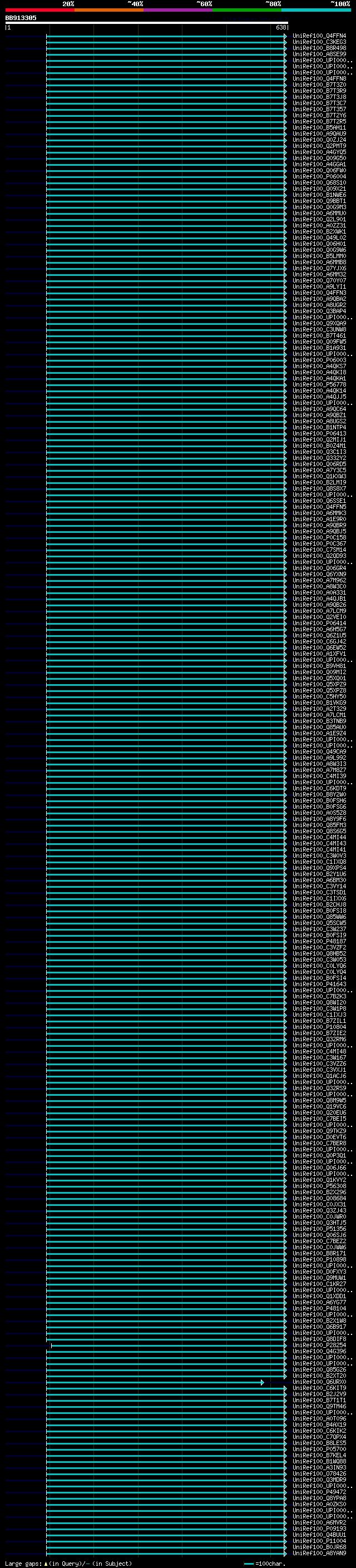Select UniRef100_Q4G396 label
Image resolution: width=356 pixels, height=1568 pixels.
(x=319, y=1351)
